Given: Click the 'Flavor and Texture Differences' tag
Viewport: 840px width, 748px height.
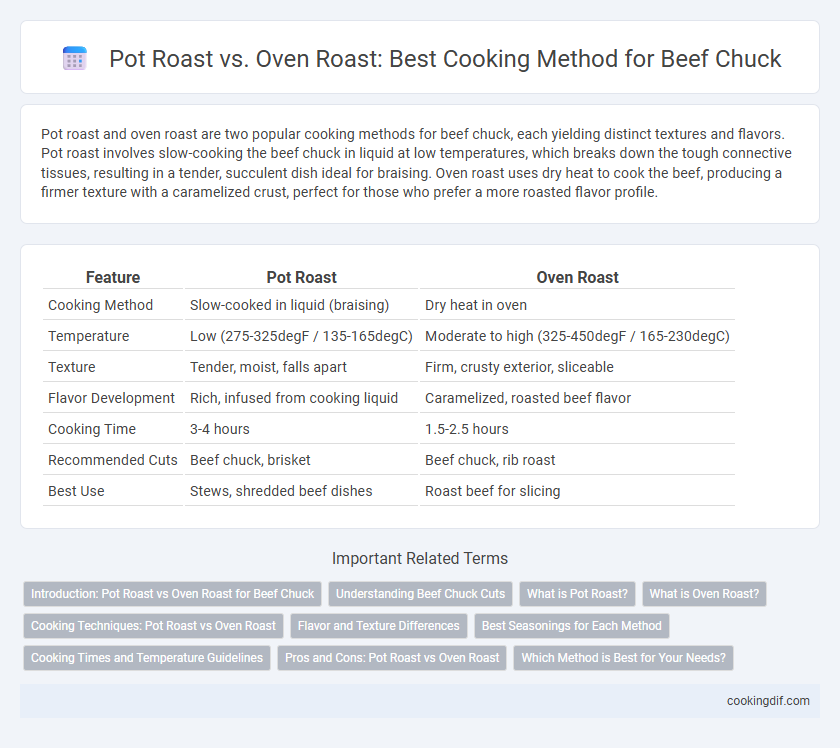Looking at the screenshot, I should point(379,626).
